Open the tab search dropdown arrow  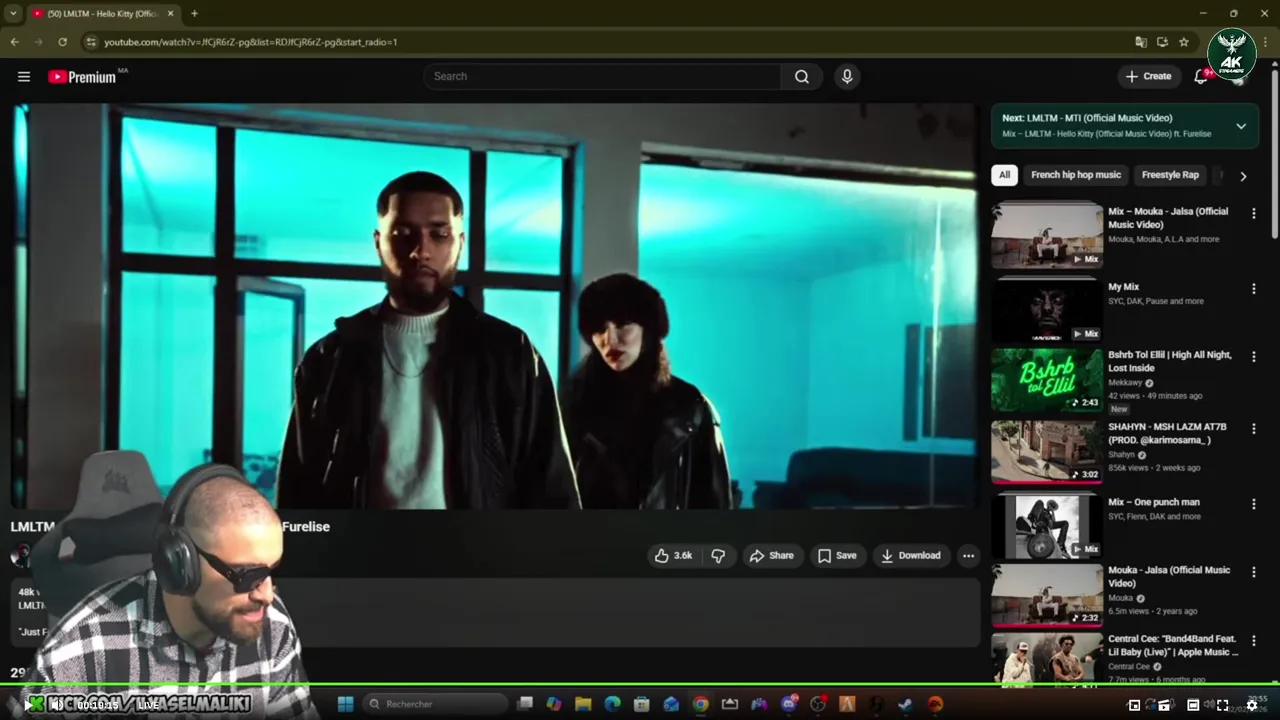[13, 13]
